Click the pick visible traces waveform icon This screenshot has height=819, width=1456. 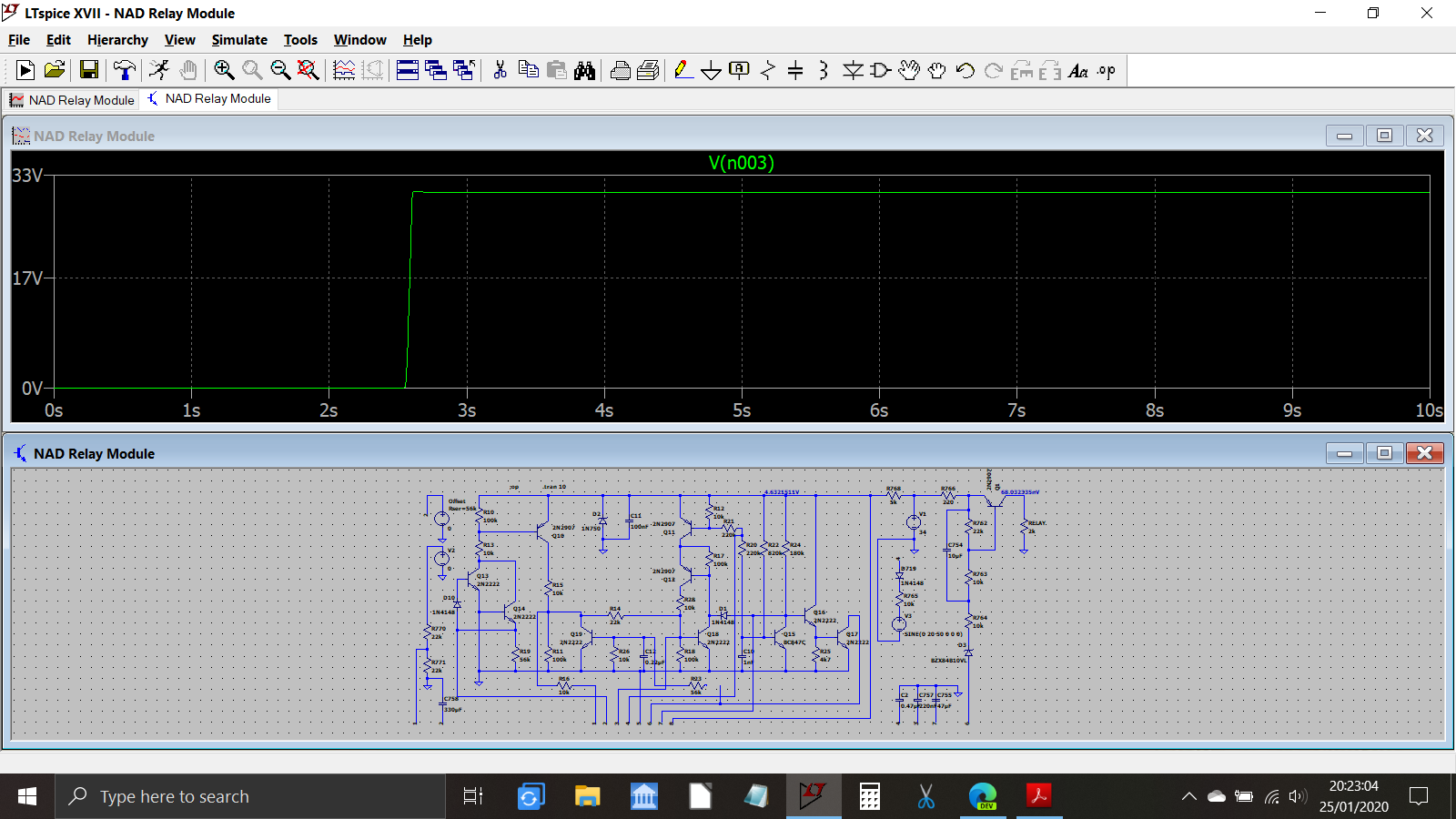344,70
